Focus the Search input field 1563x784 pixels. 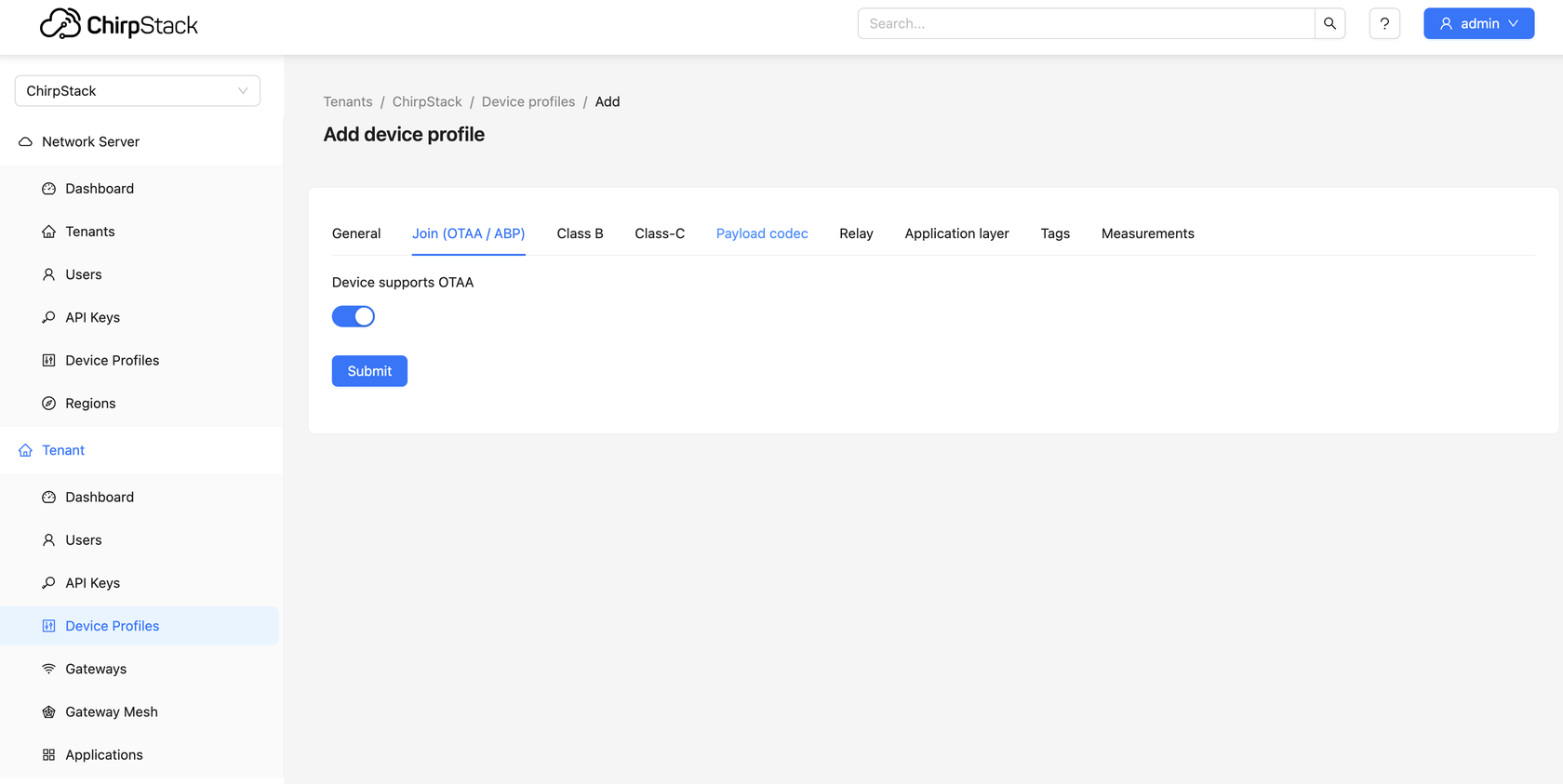1086,23
